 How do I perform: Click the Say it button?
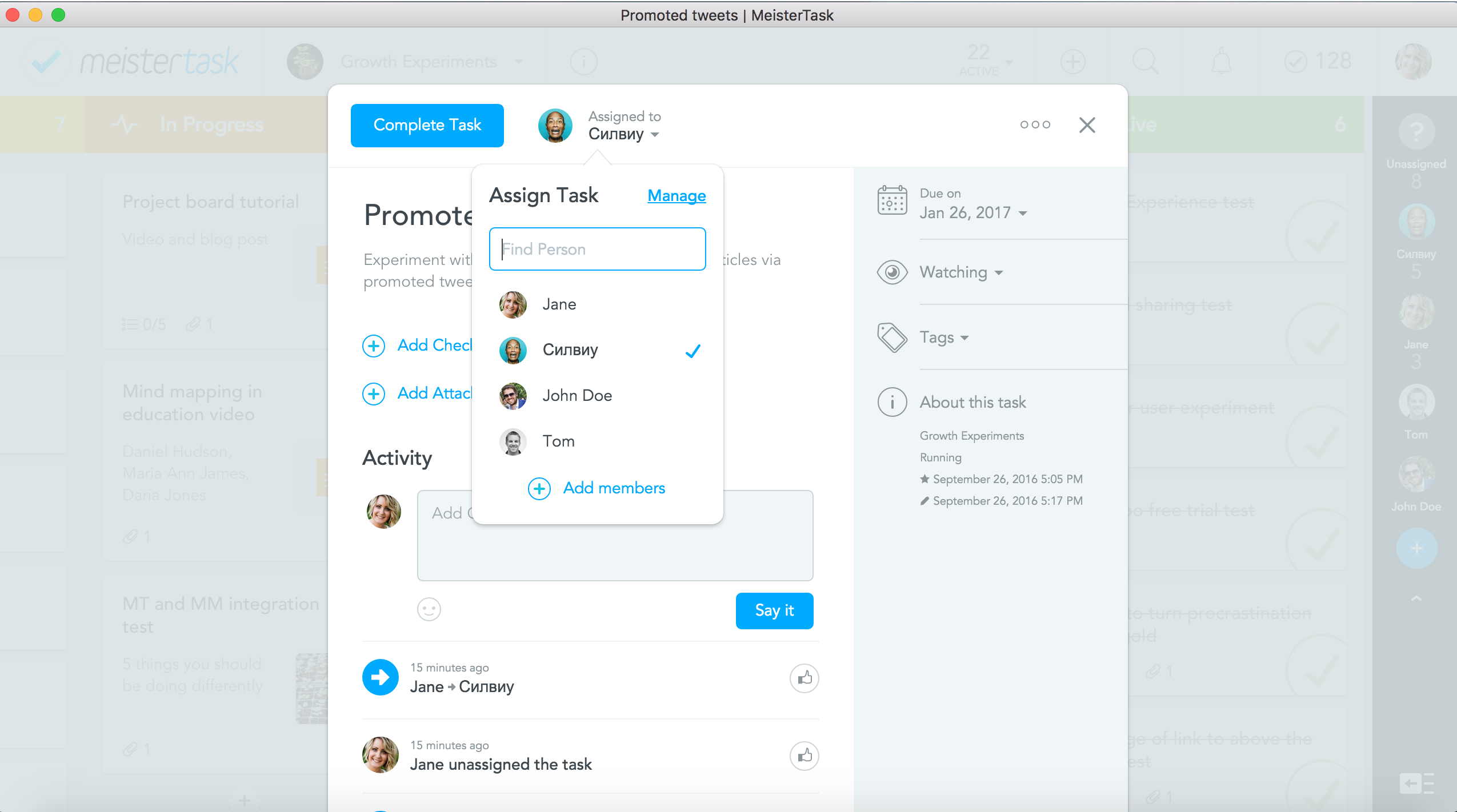tap(775, 610)
